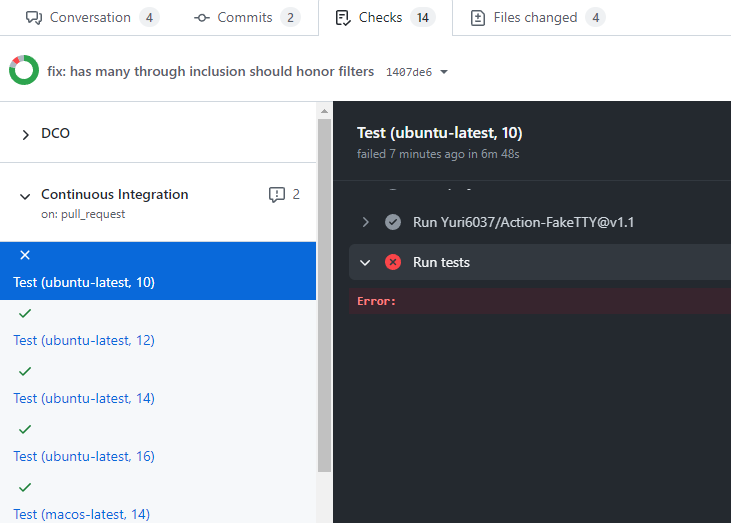Open the Files changed tab
This screenshot has height=523, width=731.
tap(538, 18)
